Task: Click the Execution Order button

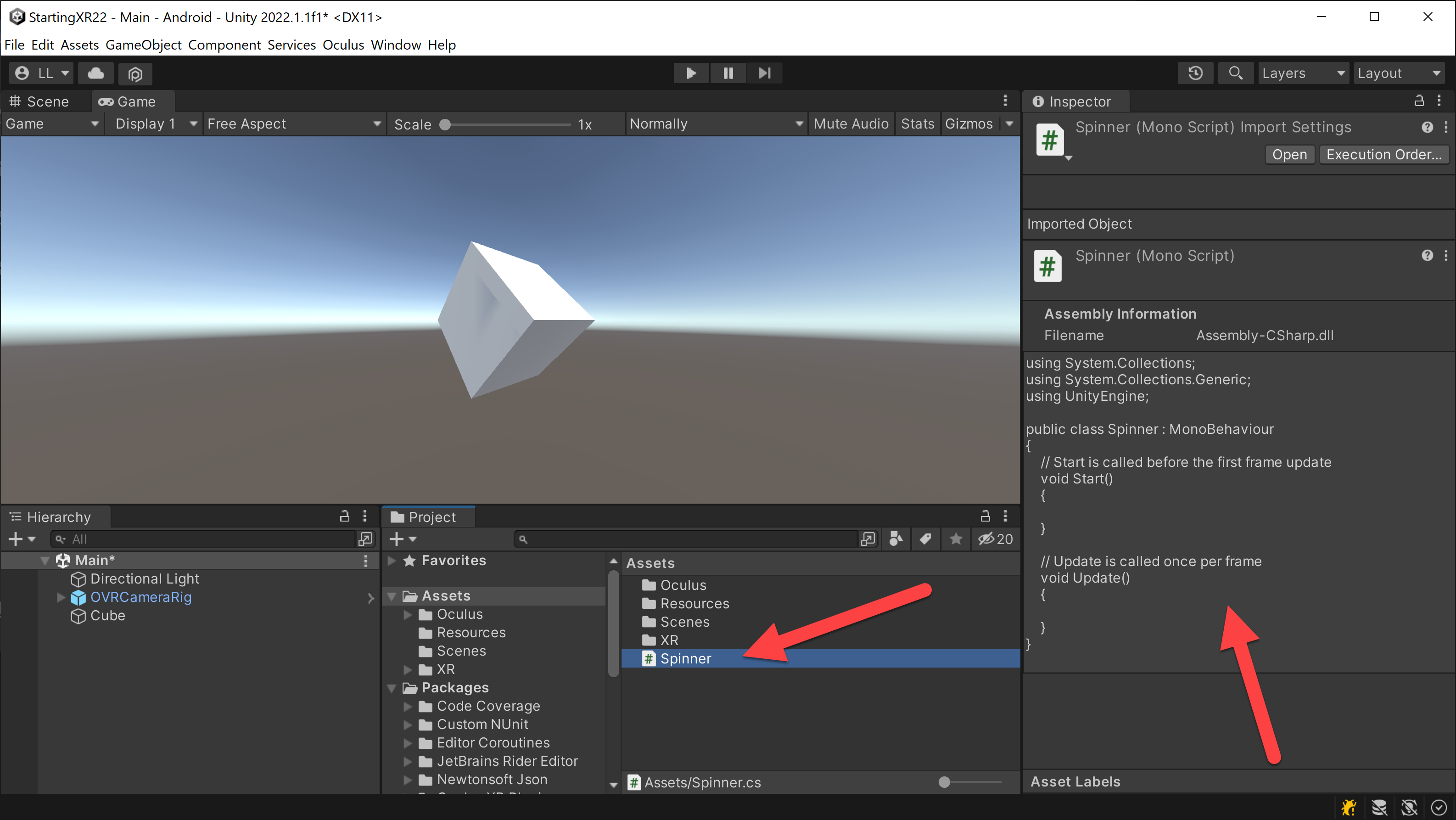Action: pos(1383,154)
